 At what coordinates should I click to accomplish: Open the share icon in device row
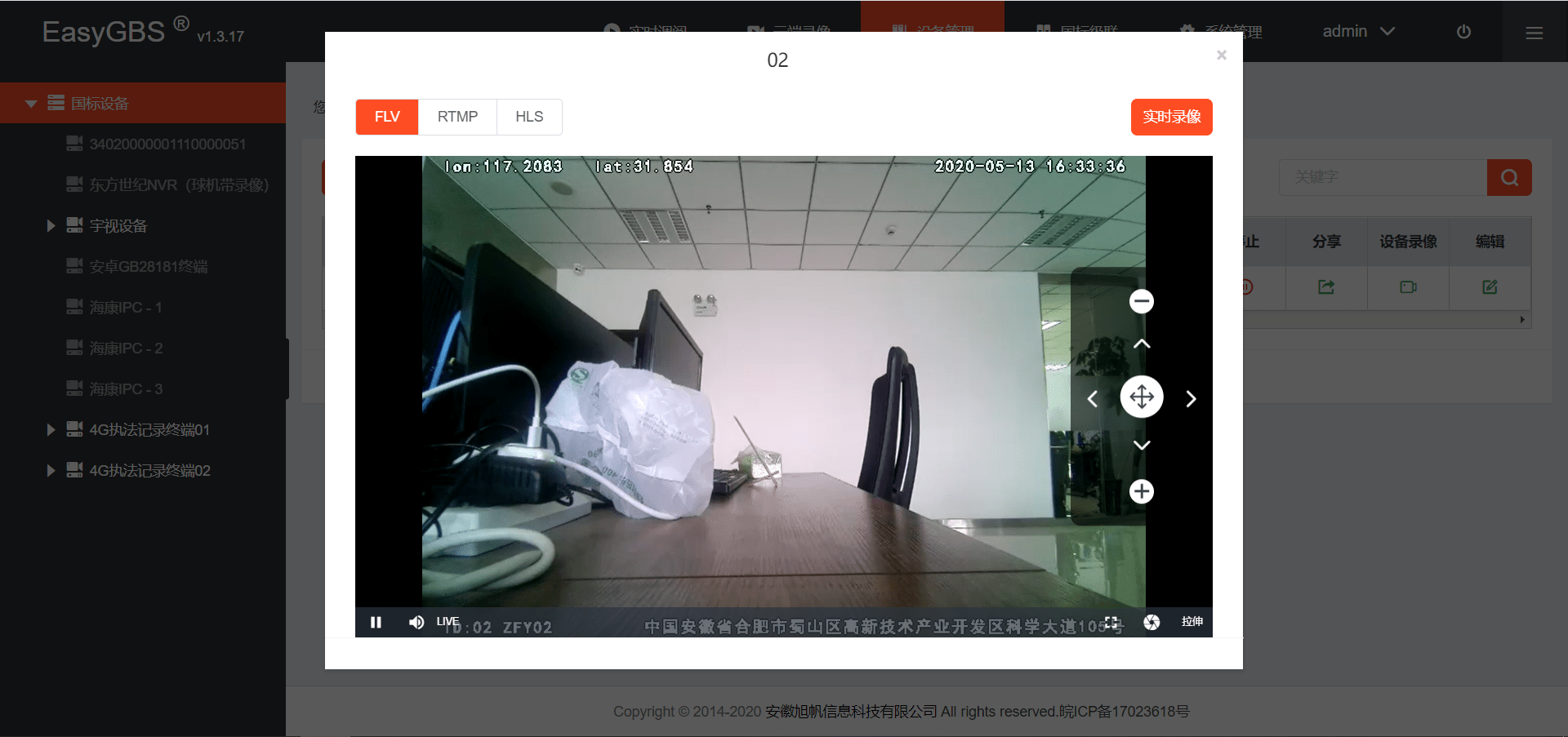coord(1326,287)
